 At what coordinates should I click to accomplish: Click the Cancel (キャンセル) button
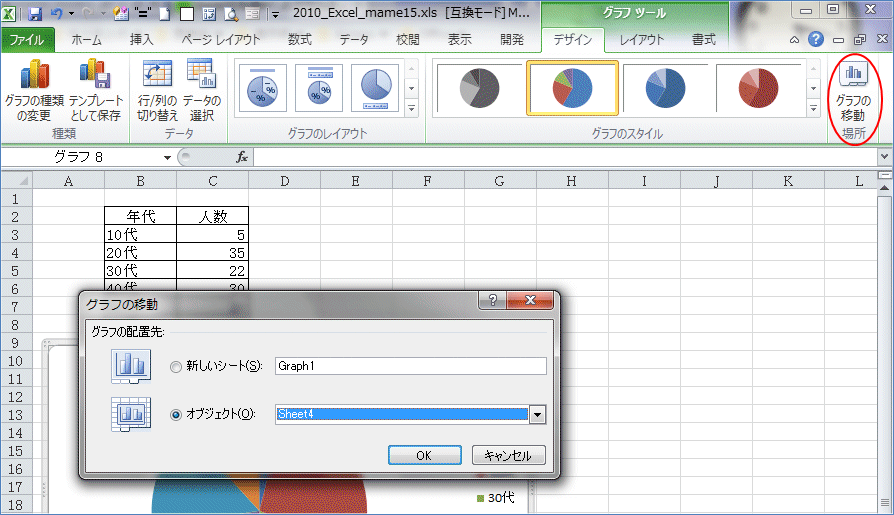pyautogui.click(x=508, y=455)
